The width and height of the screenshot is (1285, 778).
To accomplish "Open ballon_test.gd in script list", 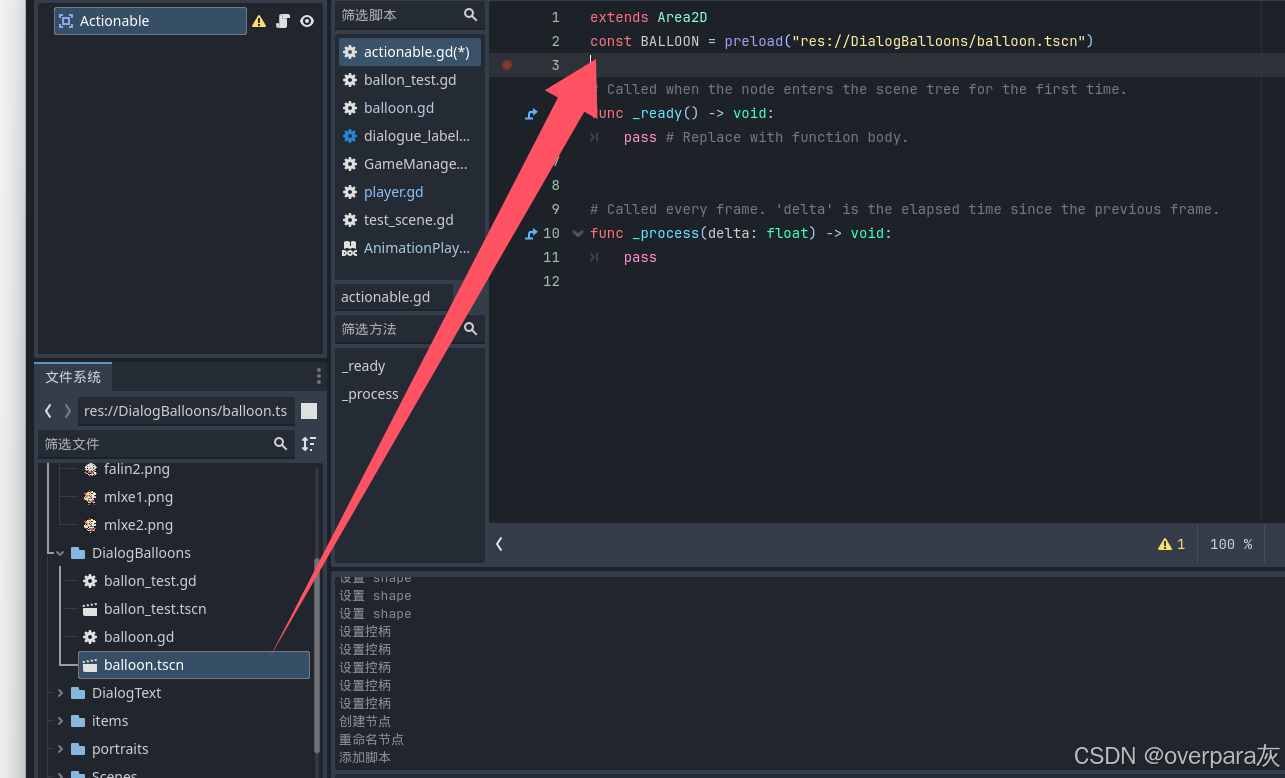I will [409, 80].
